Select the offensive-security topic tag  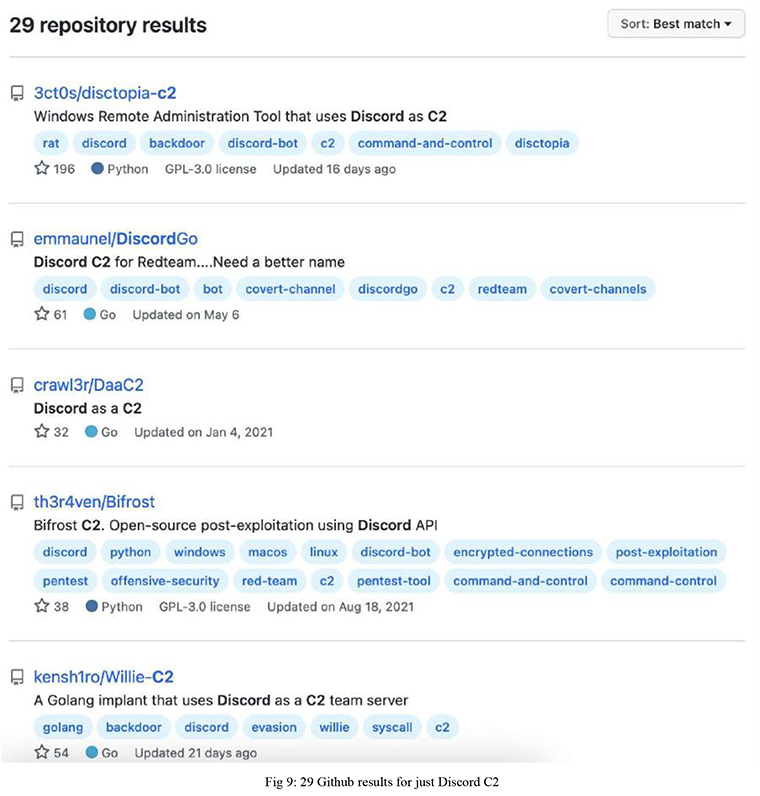click(x=165, y=581)
